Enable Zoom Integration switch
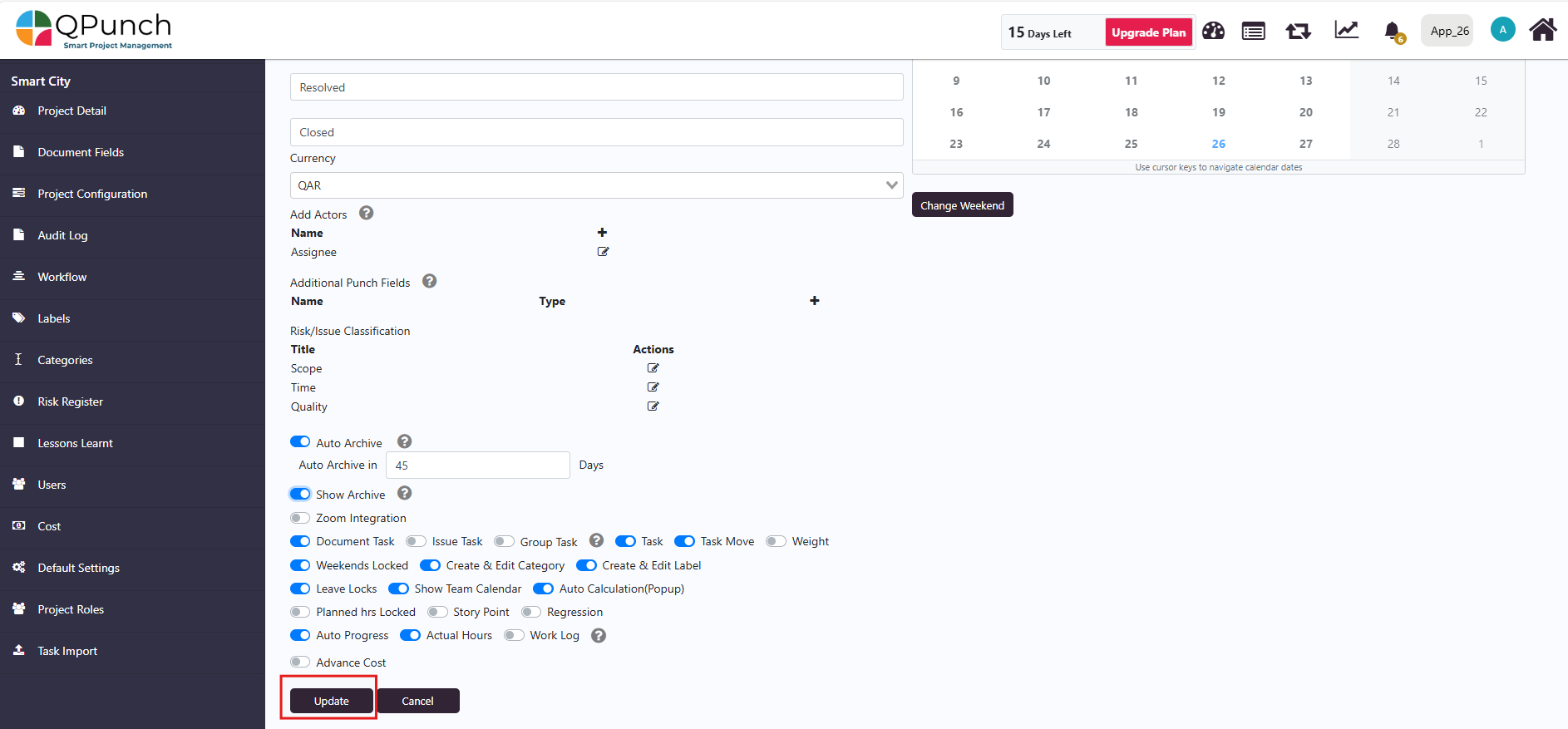Screen dimensions: 1568x729 tap(300, 518)
